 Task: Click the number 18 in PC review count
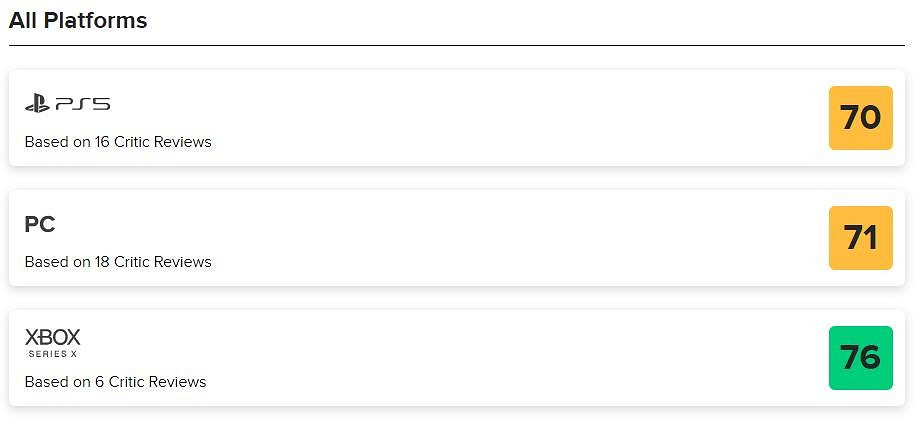[x=102, y=262]
